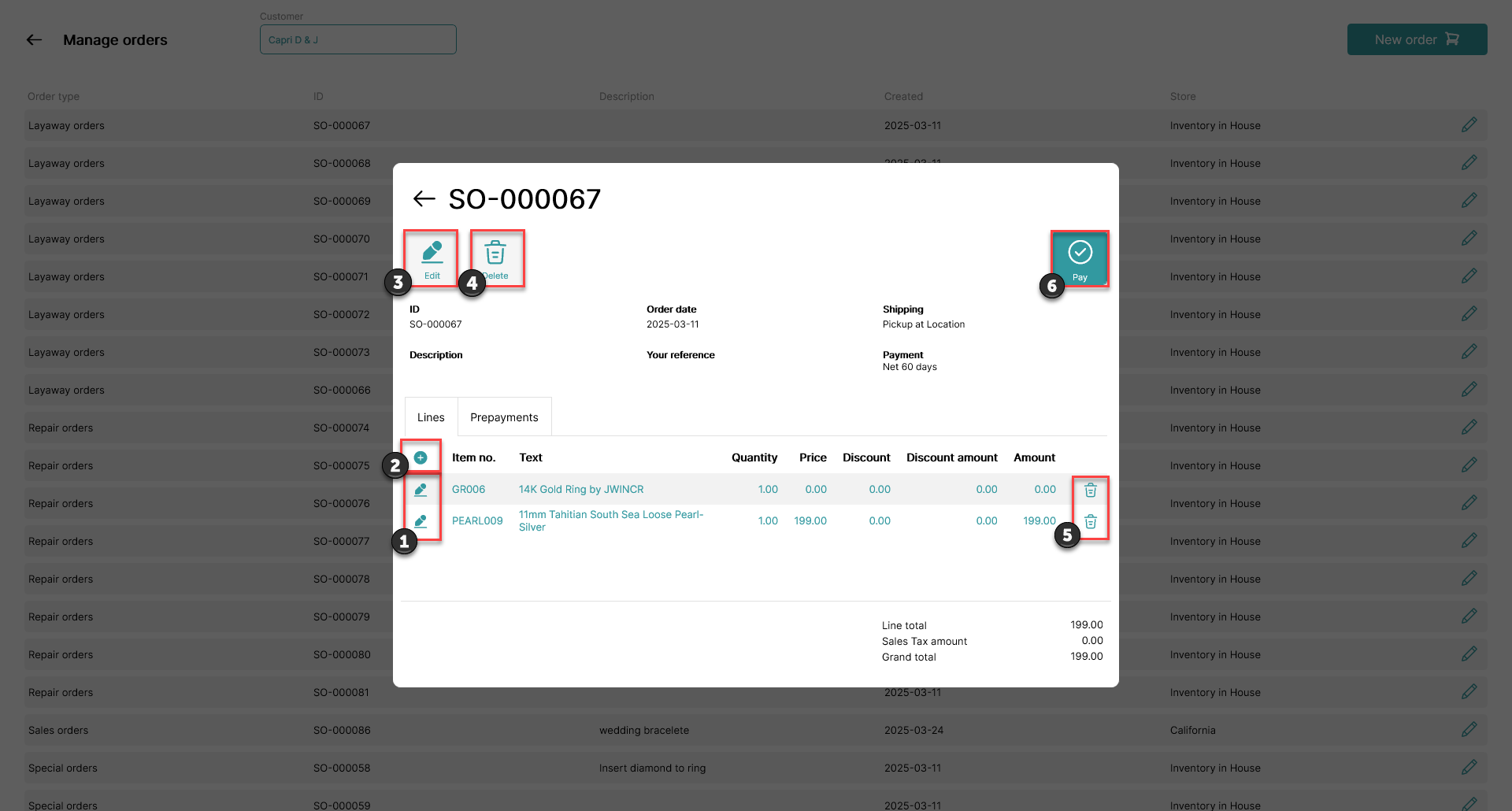Edit the GR006 line item
Screen dimensions: 1512x811
(421, 490)
